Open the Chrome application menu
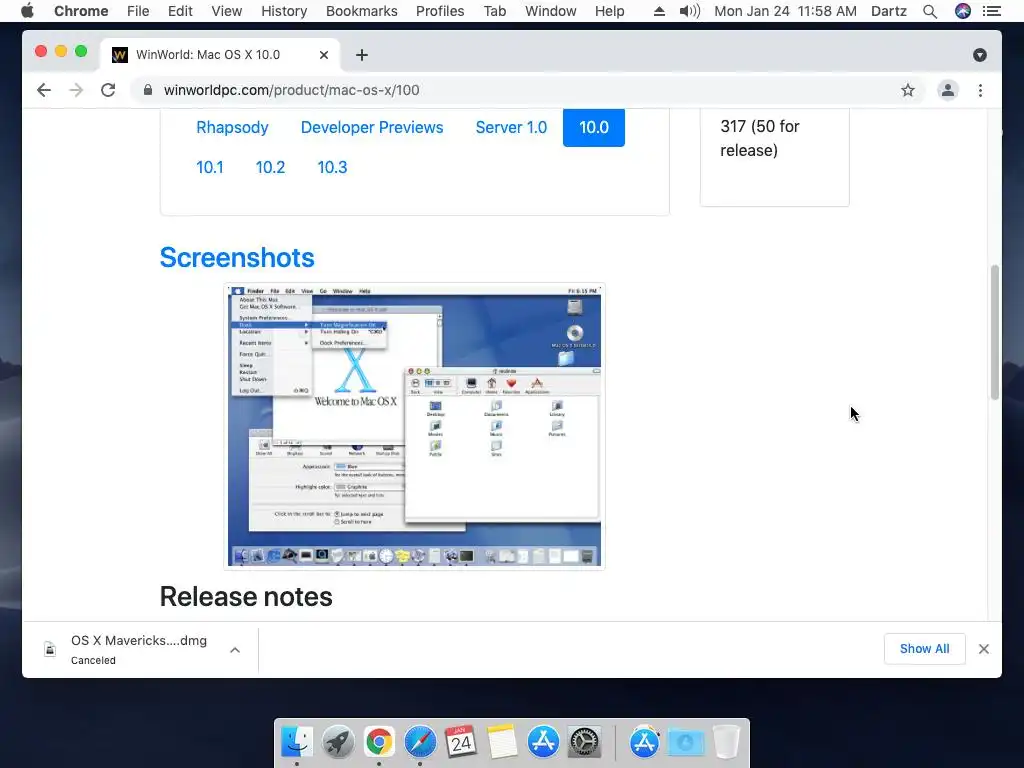Image resolution: width=1024 pixels, height=768 pixels. [81, 11]
